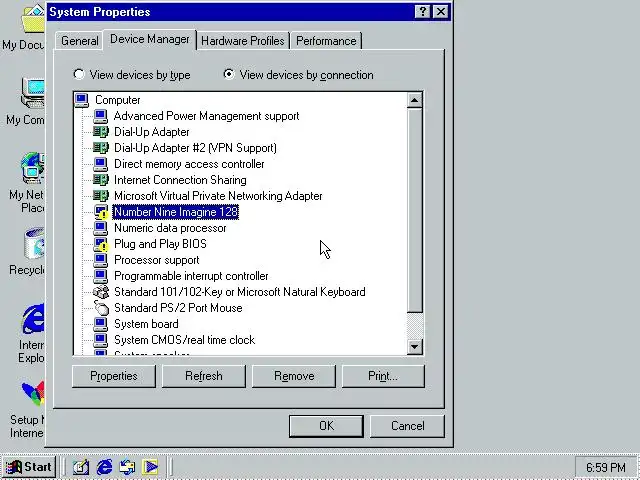Click the Print... button
The height and width of the screenshot is (480, 640).
click(383, 376)
